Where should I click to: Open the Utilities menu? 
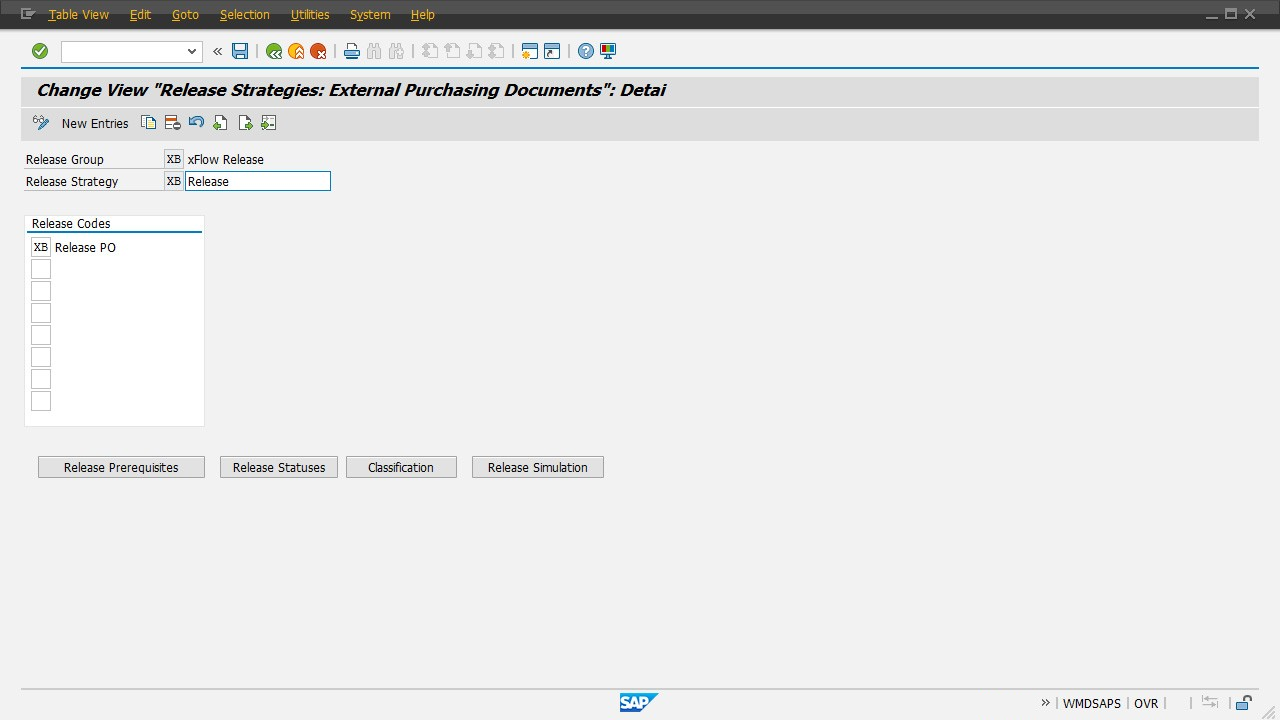[310, 15]
